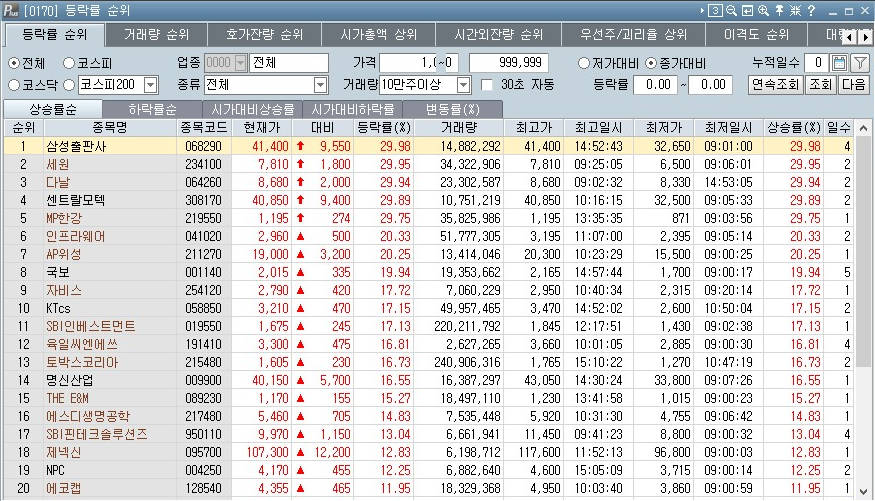Select the 코스피200 radio button
Image resolution: width=875 pixels, height=501 pixels.
coord(69,85)
